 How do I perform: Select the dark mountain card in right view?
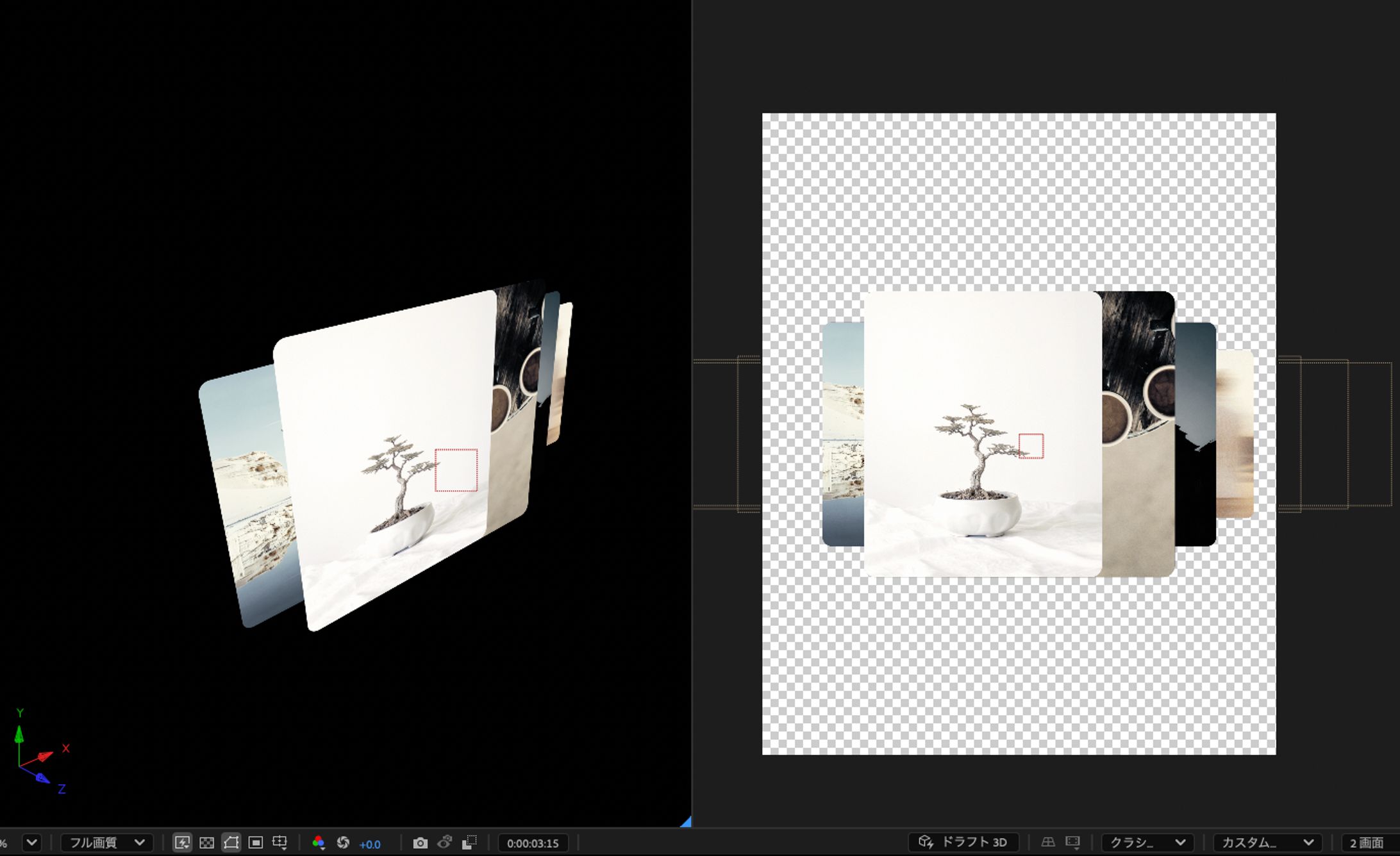(1196, 434)
